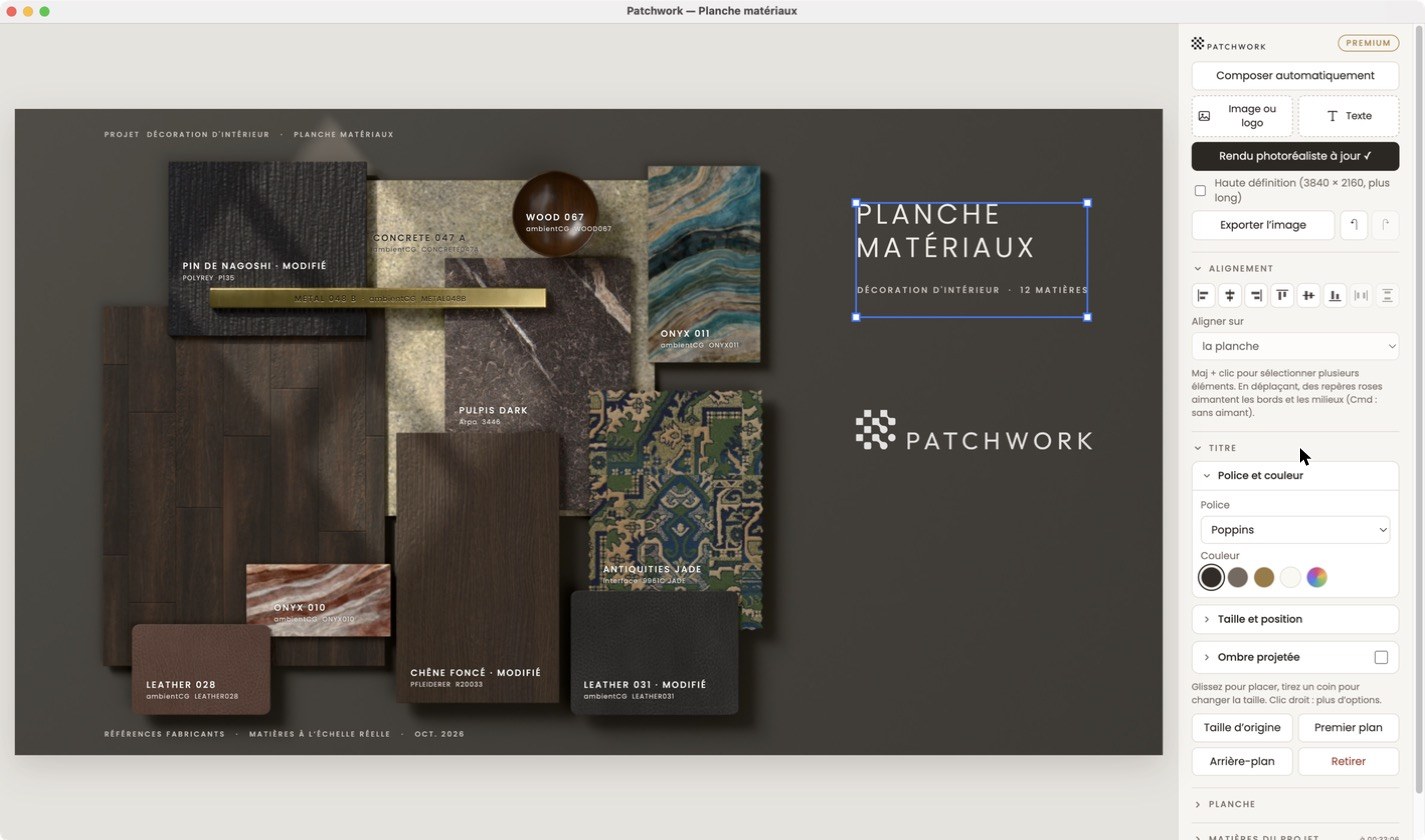Toggle the Ombre projetée checkbox
Viewport: 1425px width, 840px height.
tap(1381, 657)
